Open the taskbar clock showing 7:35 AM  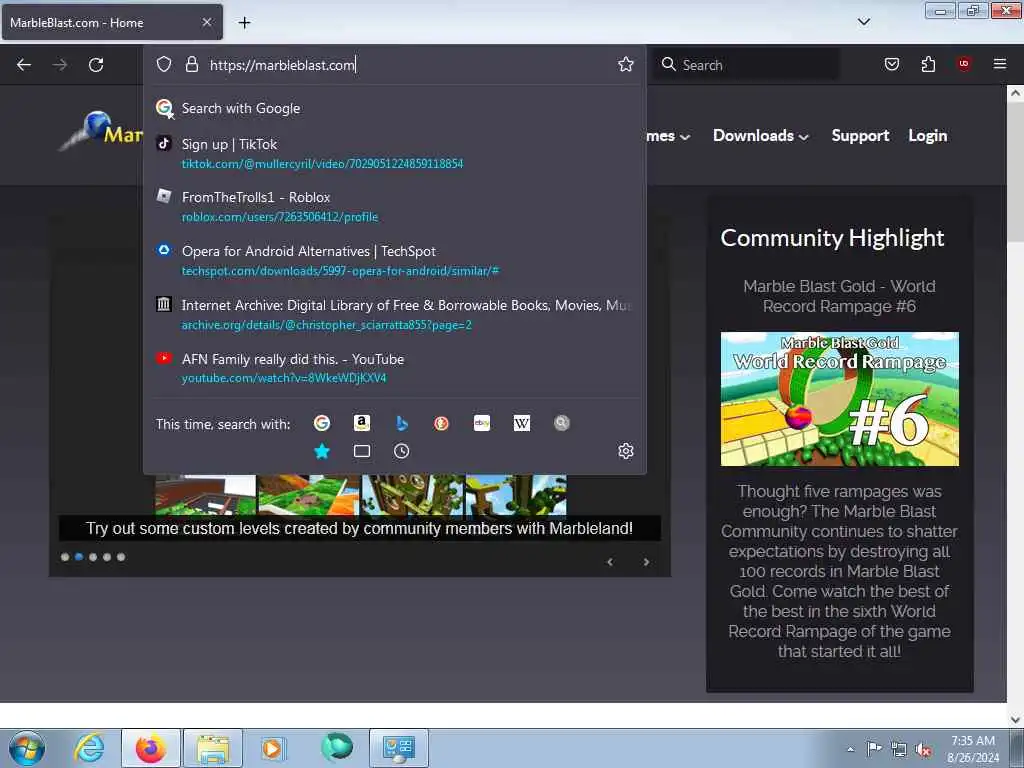972,748
